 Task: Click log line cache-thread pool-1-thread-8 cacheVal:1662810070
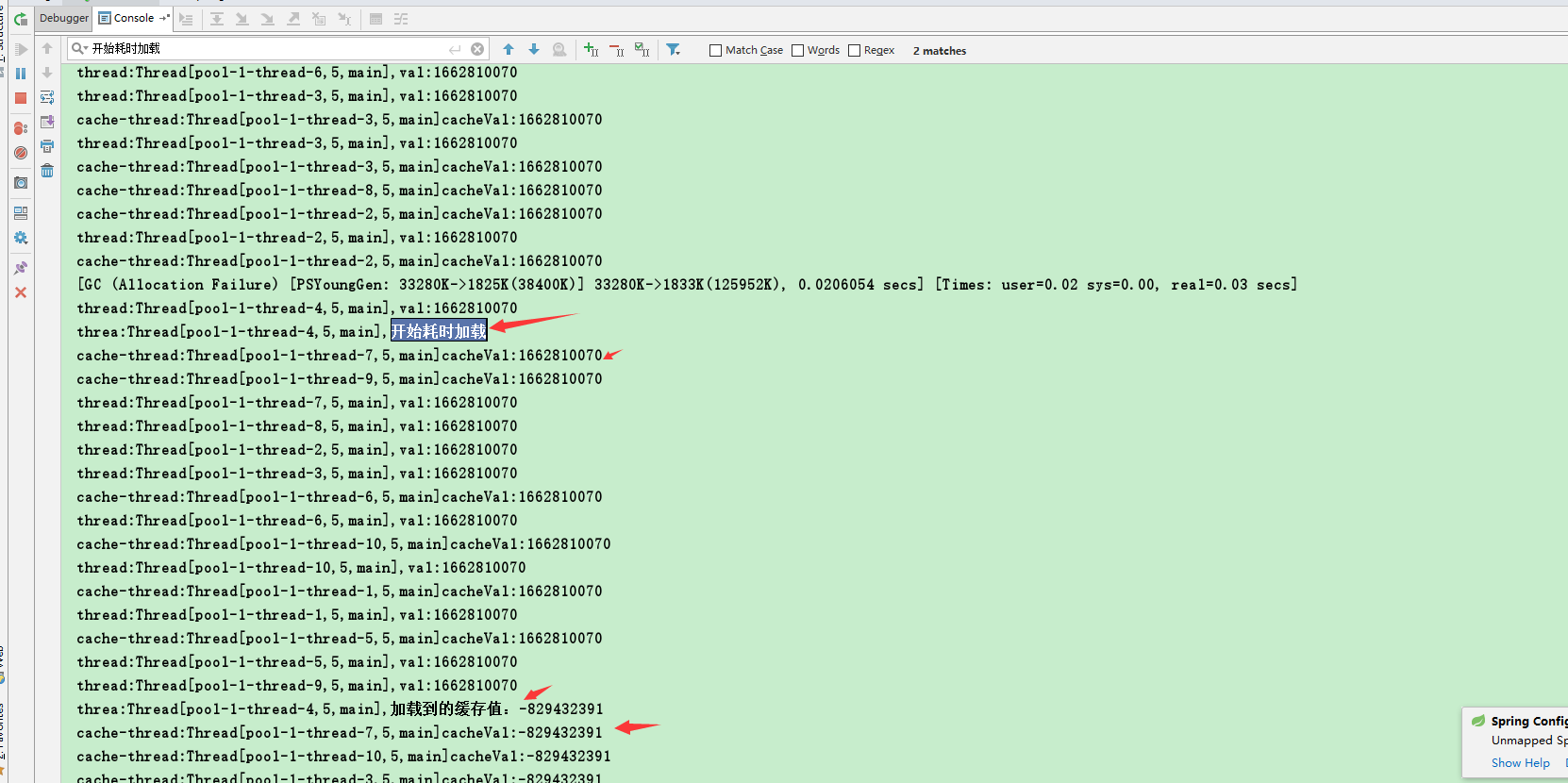[340, 190]
